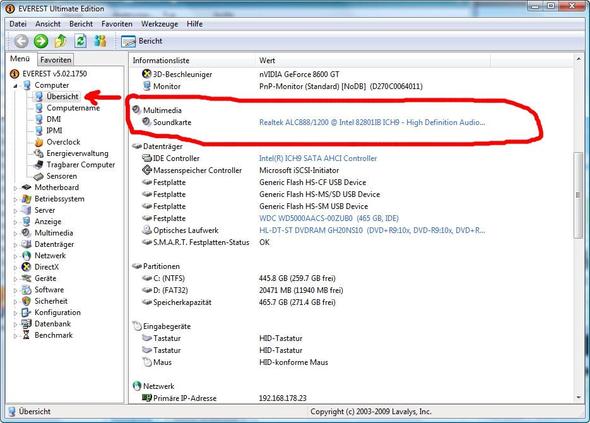Click the Multimedia speaker icon in tree
590x423 pixels.
(26, 233)
